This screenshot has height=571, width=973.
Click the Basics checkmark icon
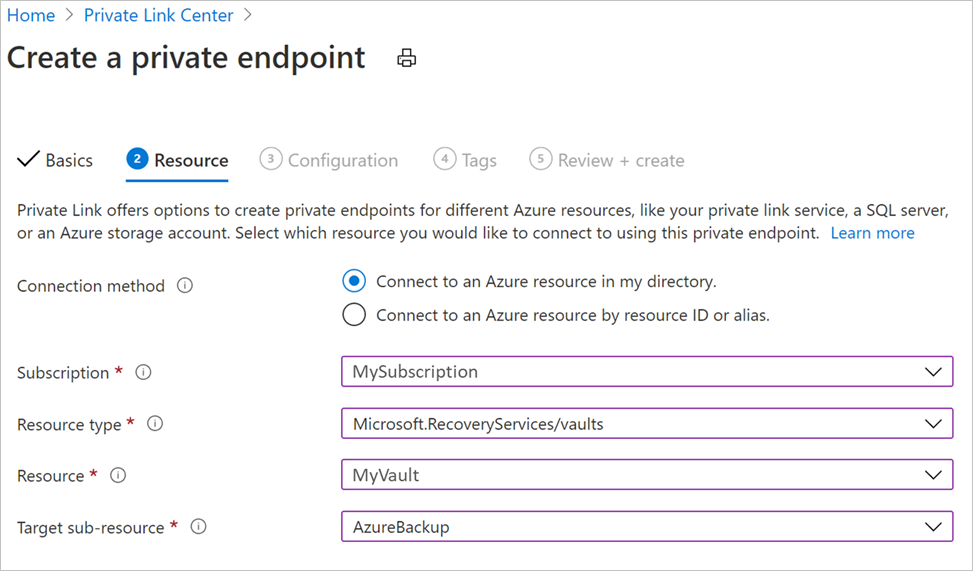coord(29,160)
